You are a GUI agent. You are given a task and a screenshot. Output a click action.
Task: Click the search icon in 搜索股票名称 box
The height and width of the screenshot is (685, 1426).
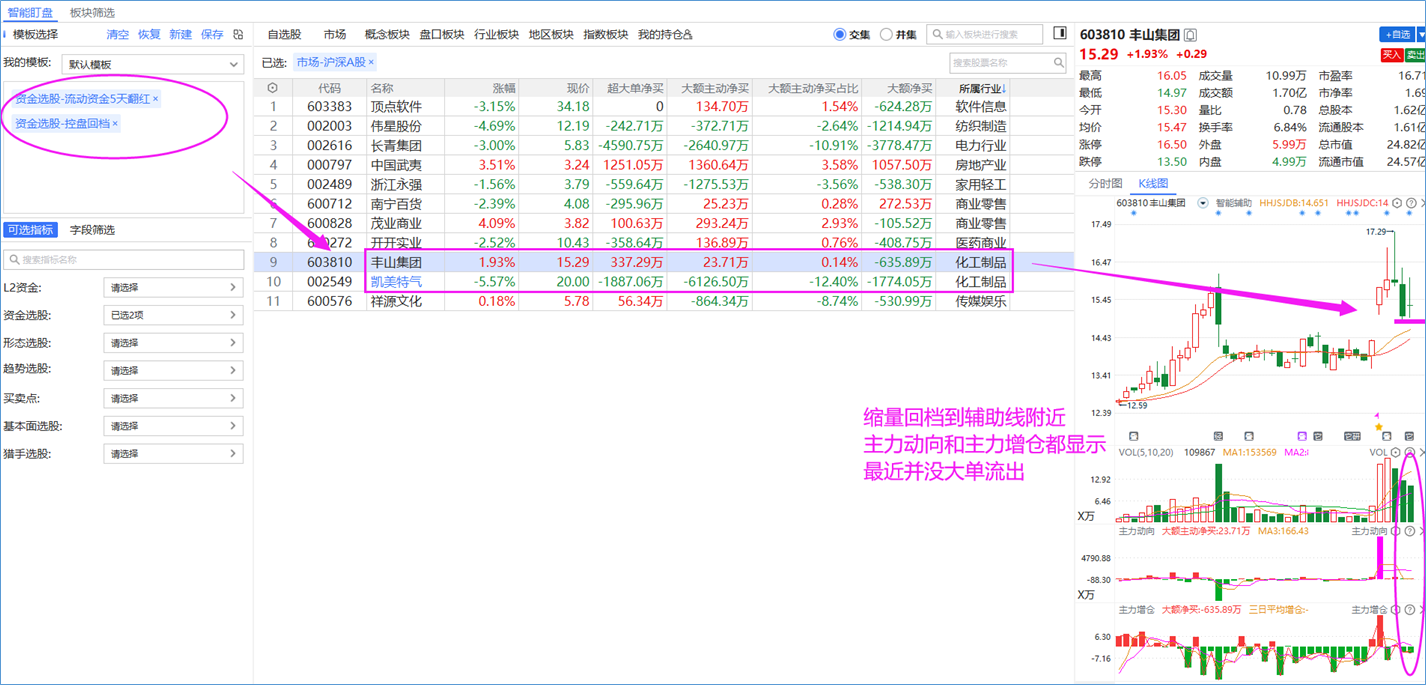tap(1058, 63)
